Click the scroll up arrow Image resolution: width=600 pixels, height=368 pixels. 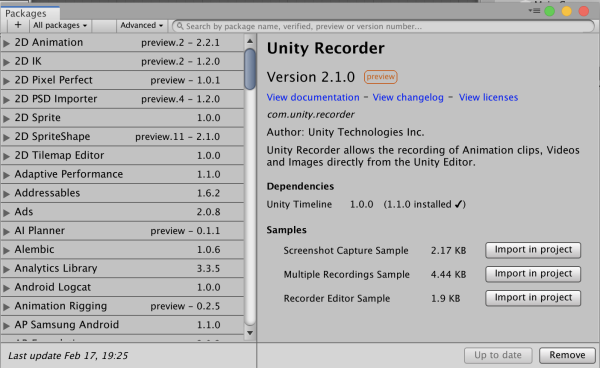(250, 41)
